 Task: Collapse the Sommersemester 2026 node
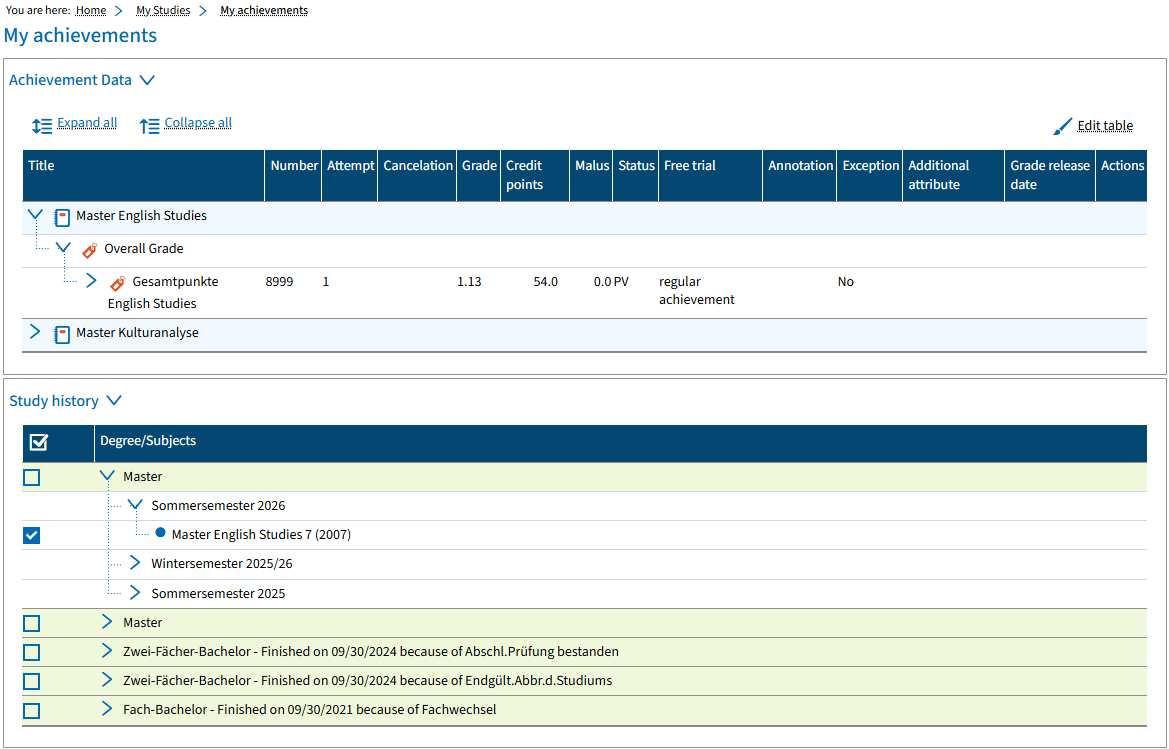[x=135, y=505]
